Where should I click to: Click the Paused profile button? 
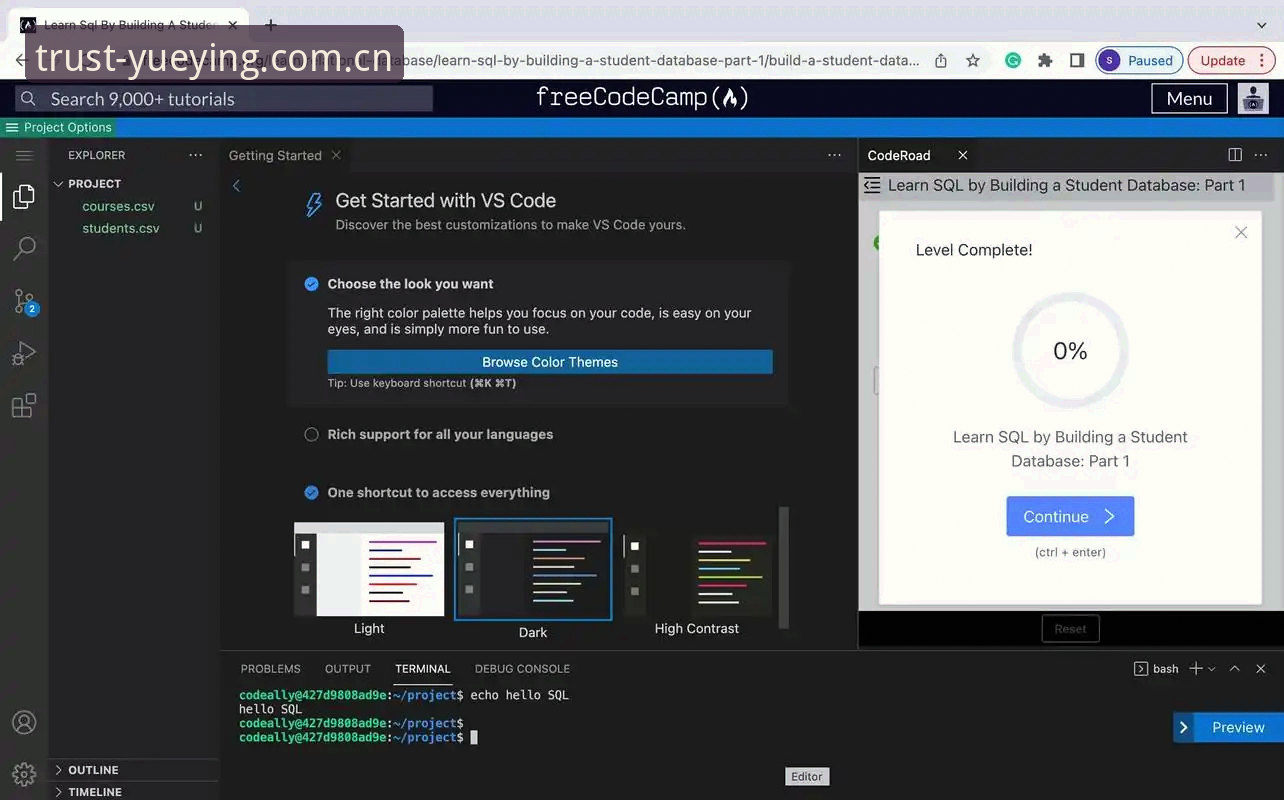[1139, 60]
